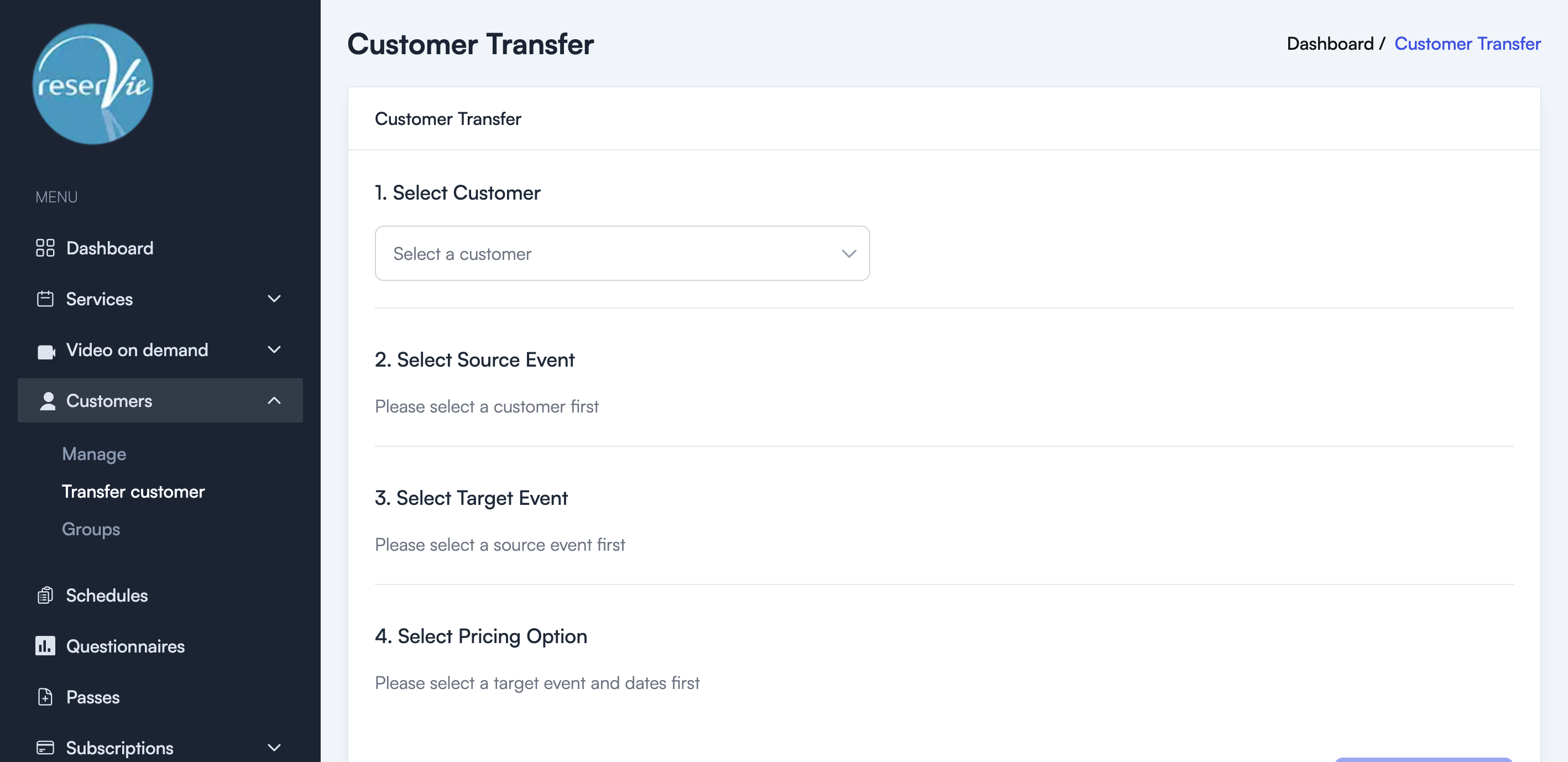
Task: Select the Dashboard grid icon in the sidebar
Action: click(x=46, y=248)
